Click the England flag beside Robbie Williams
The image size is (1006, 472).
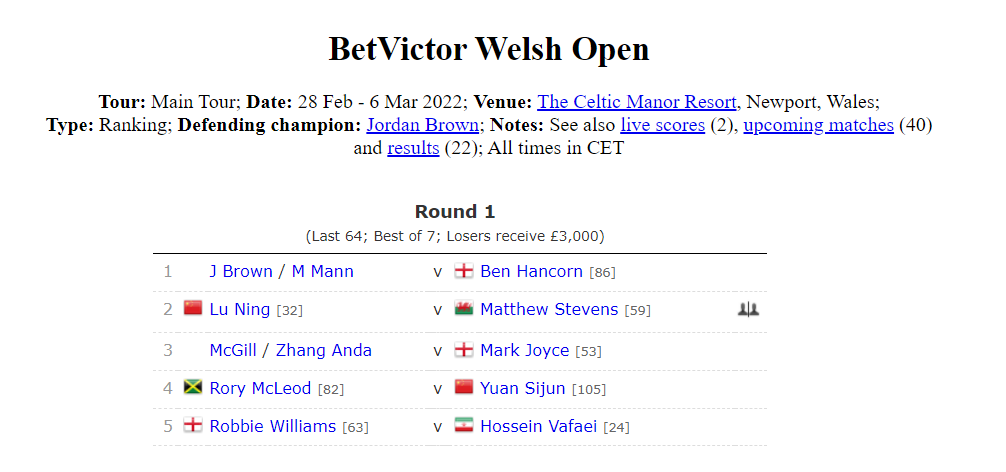pos(192,425)
